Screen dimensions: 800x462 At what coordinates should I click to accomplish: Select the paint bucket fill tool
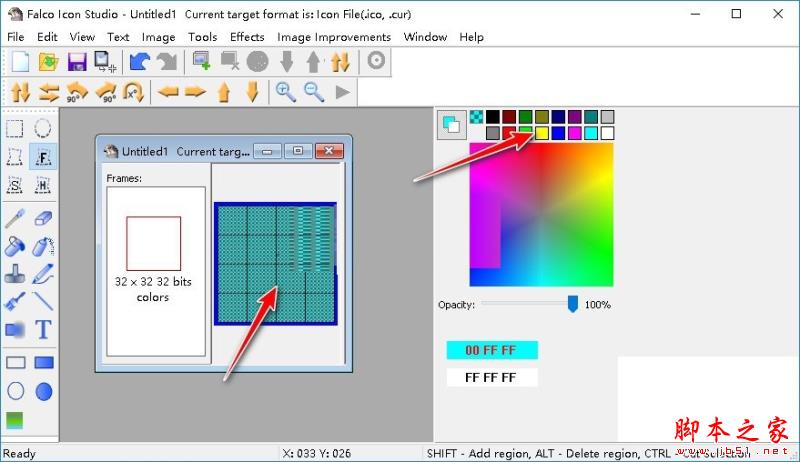[15, 246]
